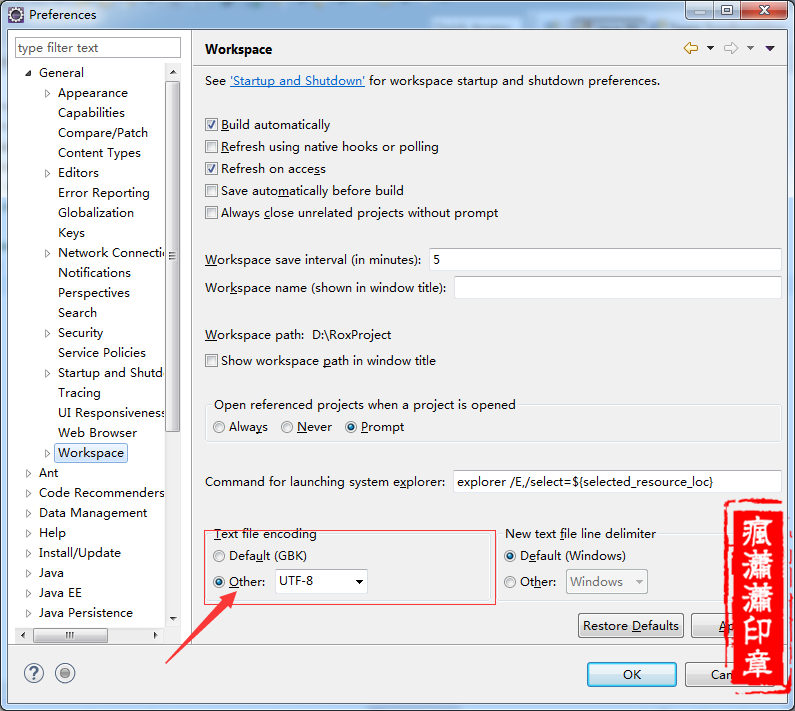Expand the Workspace tree node
Screen dimensions: 795x711
click(x=47, y=453)
